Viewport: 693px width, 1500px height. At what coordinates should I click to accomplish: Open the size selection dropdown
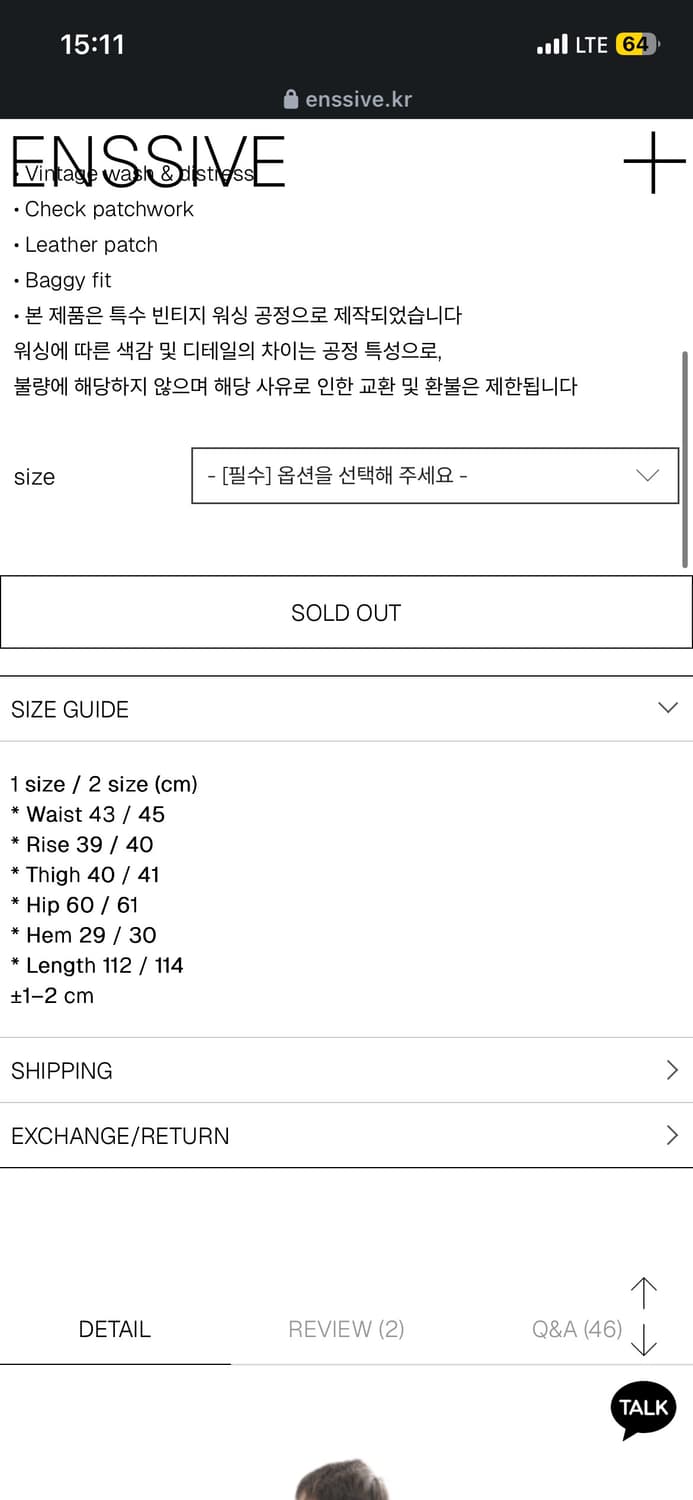[x=434, y=476]
